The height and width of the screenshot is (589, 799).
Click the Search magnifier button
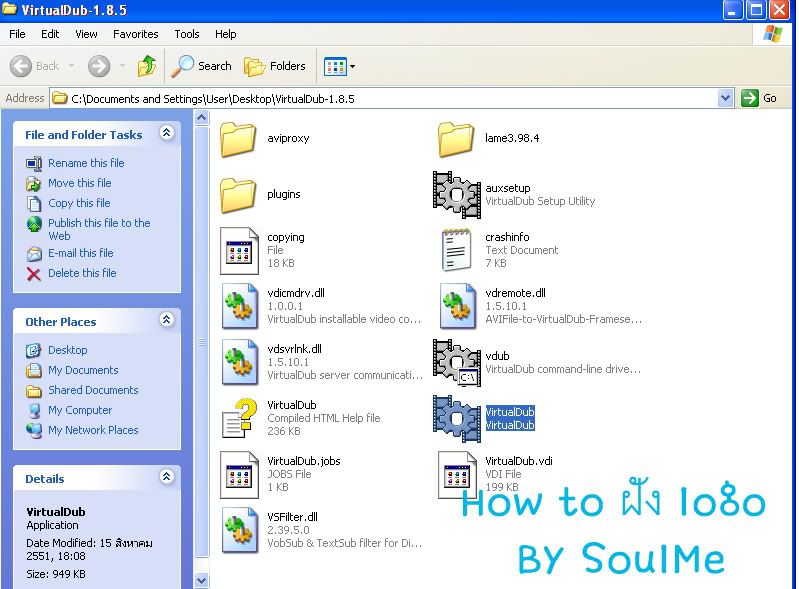click(201, 66)
